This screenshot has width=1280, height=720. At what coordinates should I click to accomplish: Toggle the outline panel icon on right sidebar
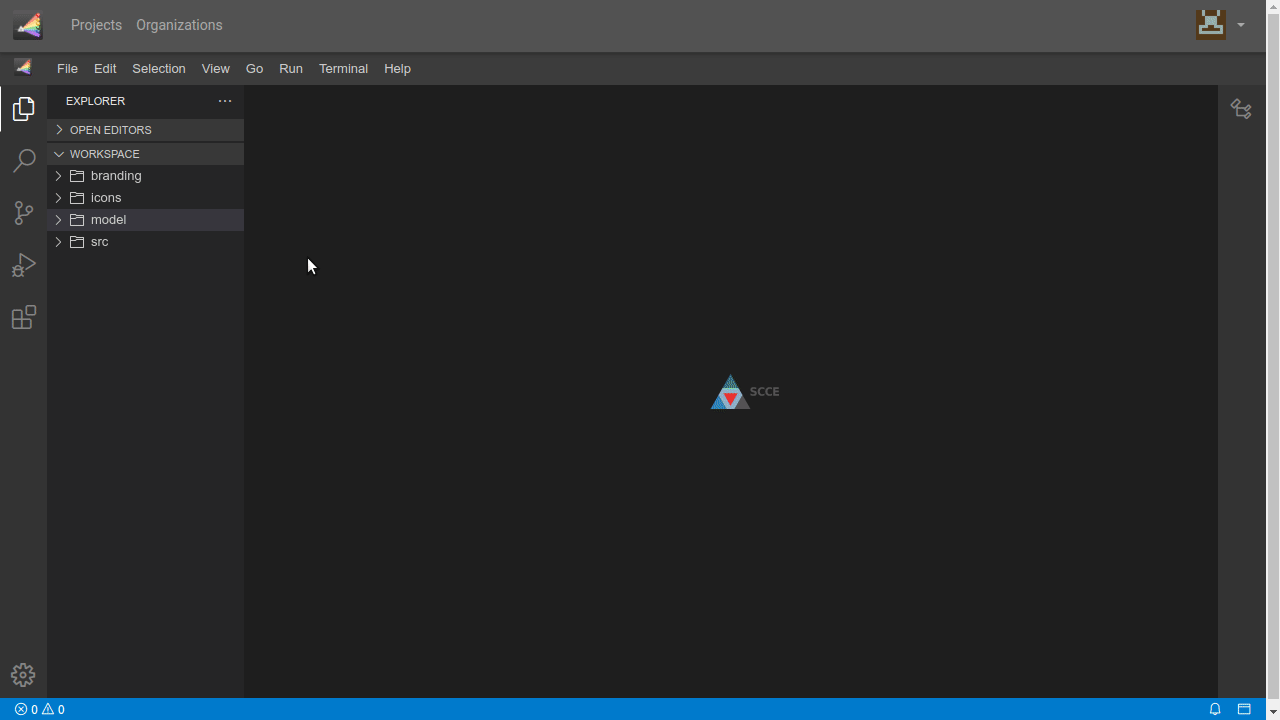pos(1241,109)
